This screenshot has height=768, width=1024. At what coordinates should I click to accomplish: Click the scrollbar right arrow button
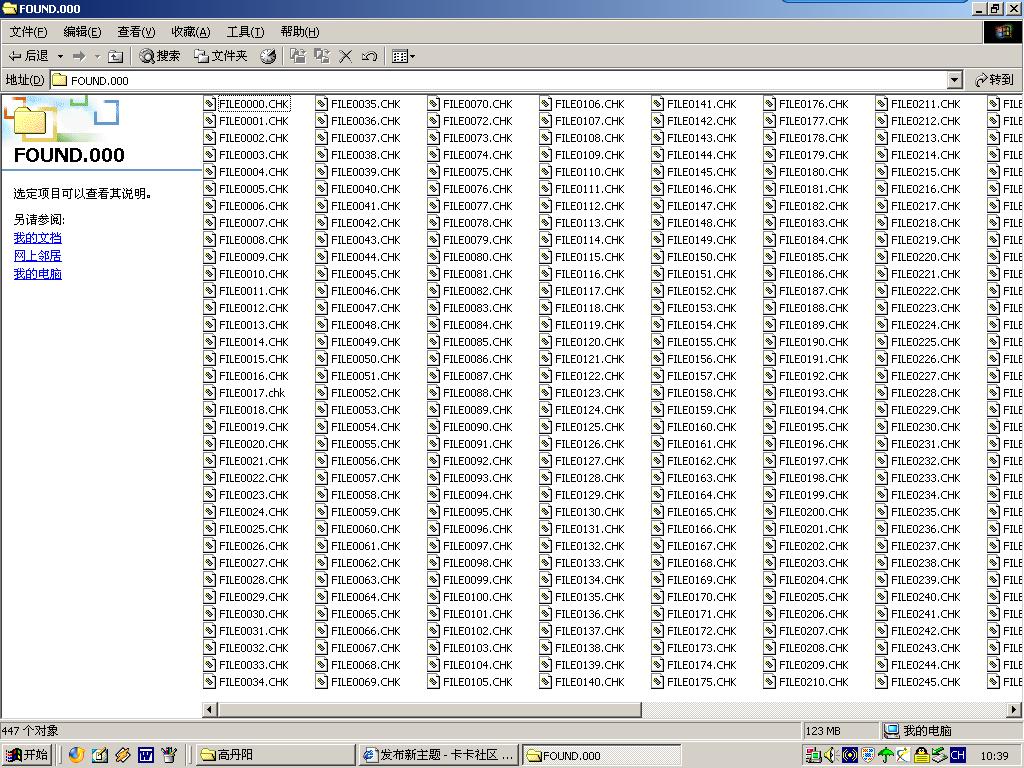pos(1014,709)
